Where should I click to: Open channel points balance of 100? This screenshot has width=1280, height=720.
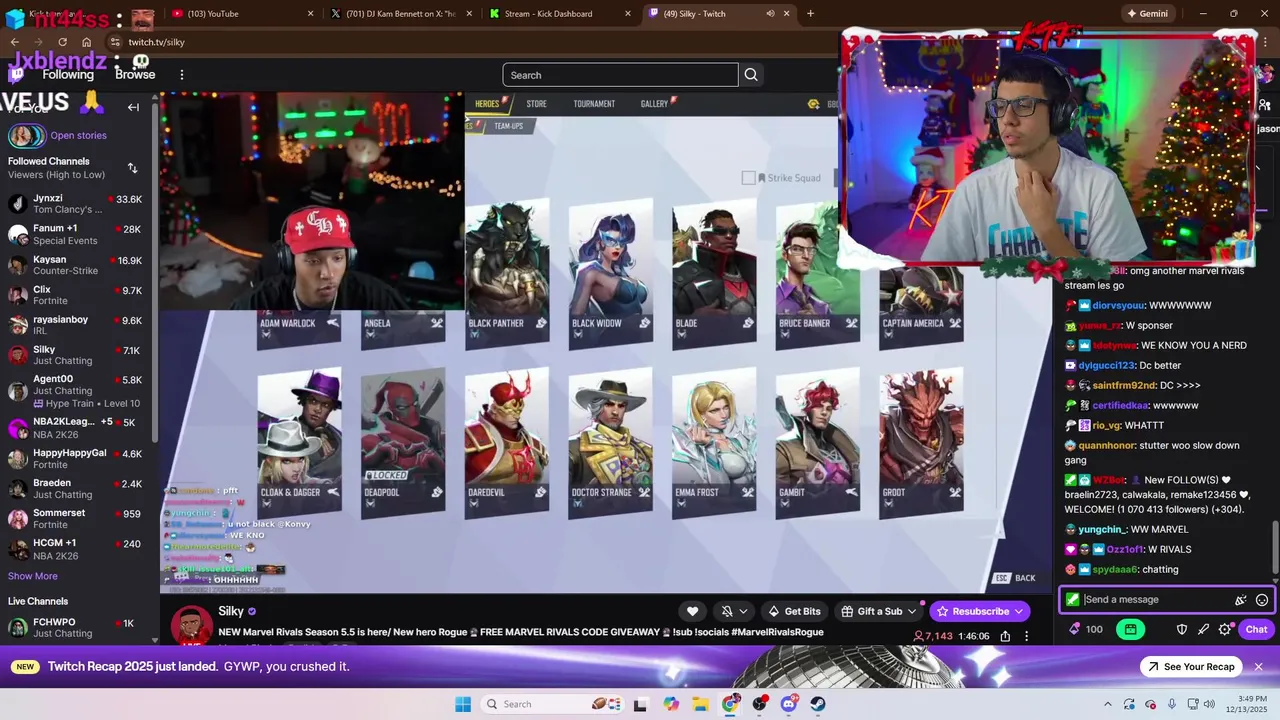click(1086, 629)
